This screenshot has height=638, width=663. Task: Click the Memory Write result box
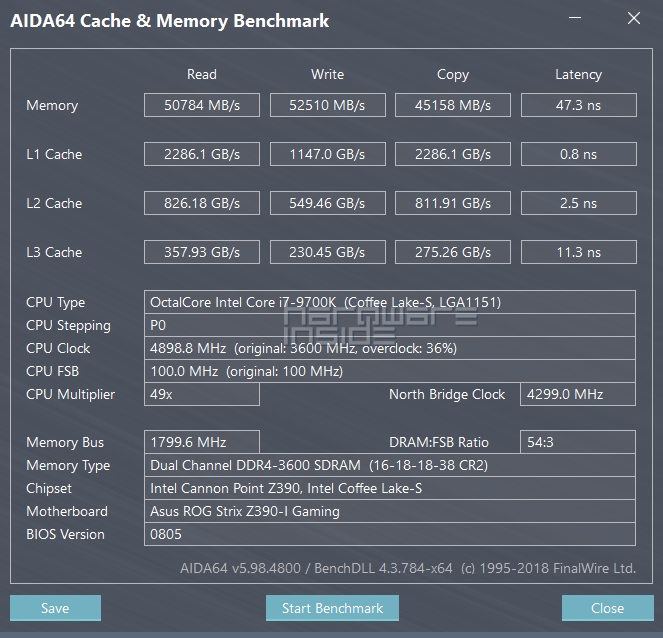click(327, 105)
